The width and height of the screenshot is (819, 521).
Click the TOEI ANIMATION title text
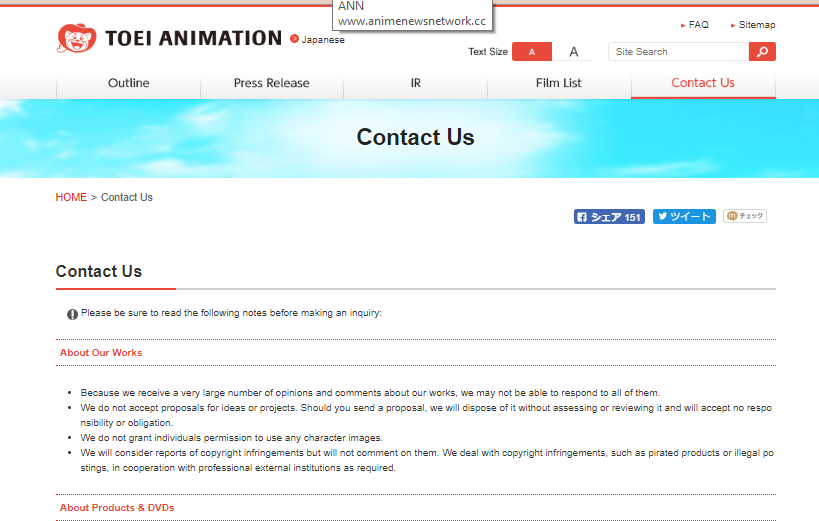[193, 38]
